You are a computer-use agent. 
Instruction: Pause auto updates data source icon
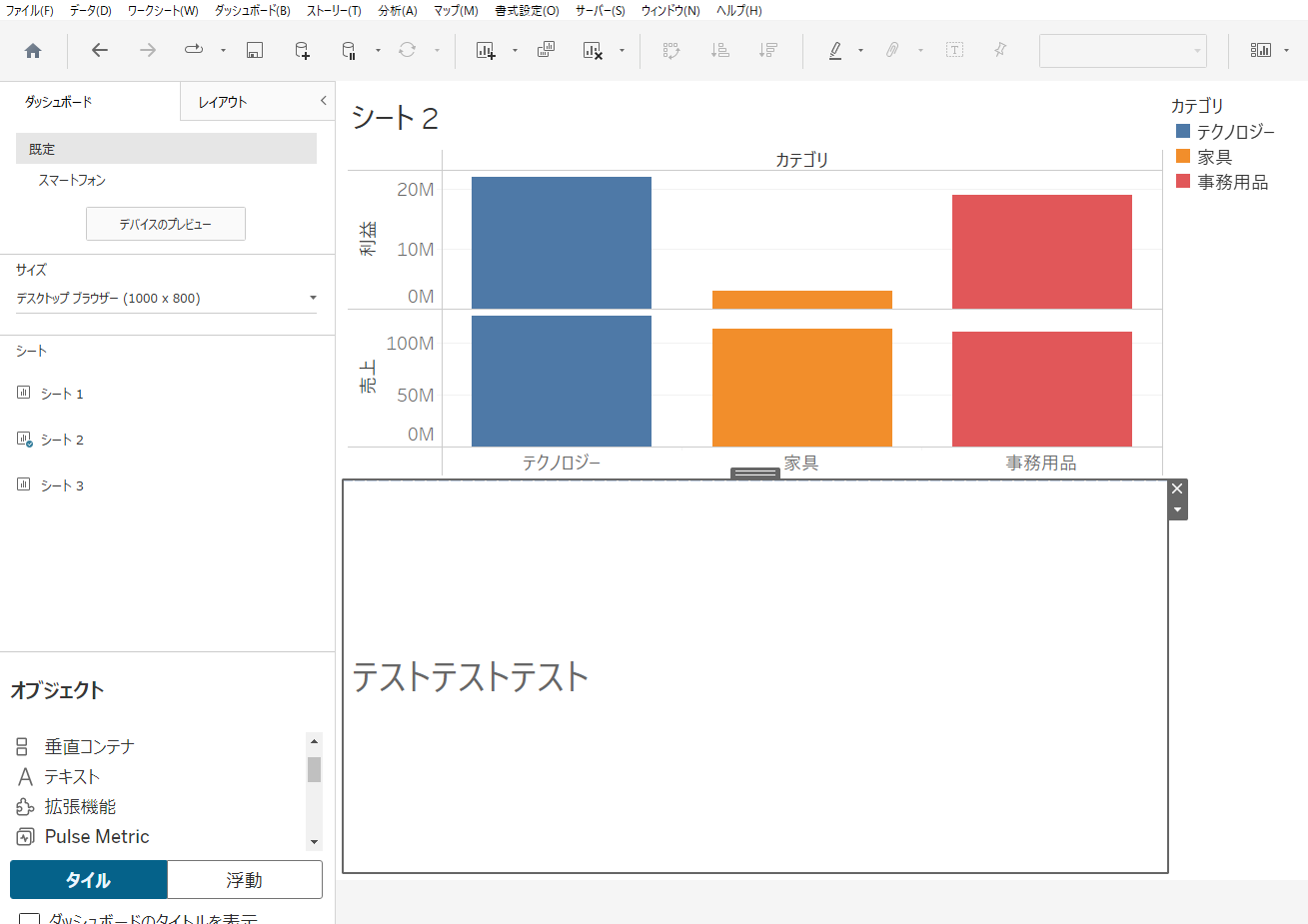[349, 50]
